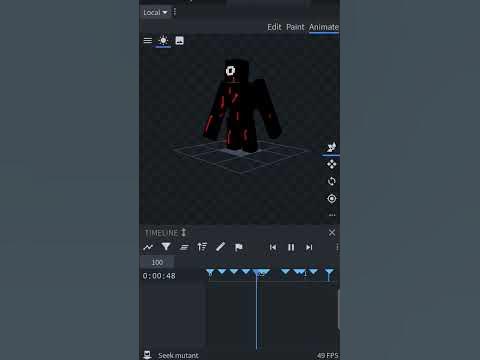Switch to the Paint tab
Viewport: 480px width, 360px height.
pyautogui.click(x=295, y=27)
